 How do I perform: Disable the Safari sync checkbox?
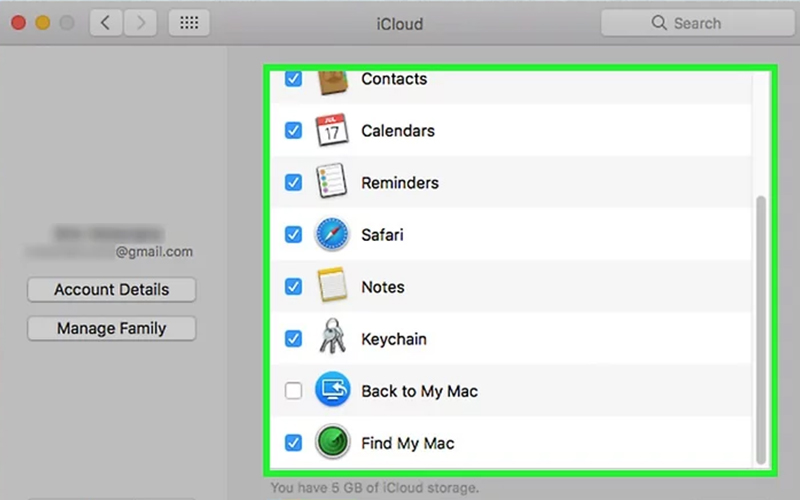[x=293, y=235]
